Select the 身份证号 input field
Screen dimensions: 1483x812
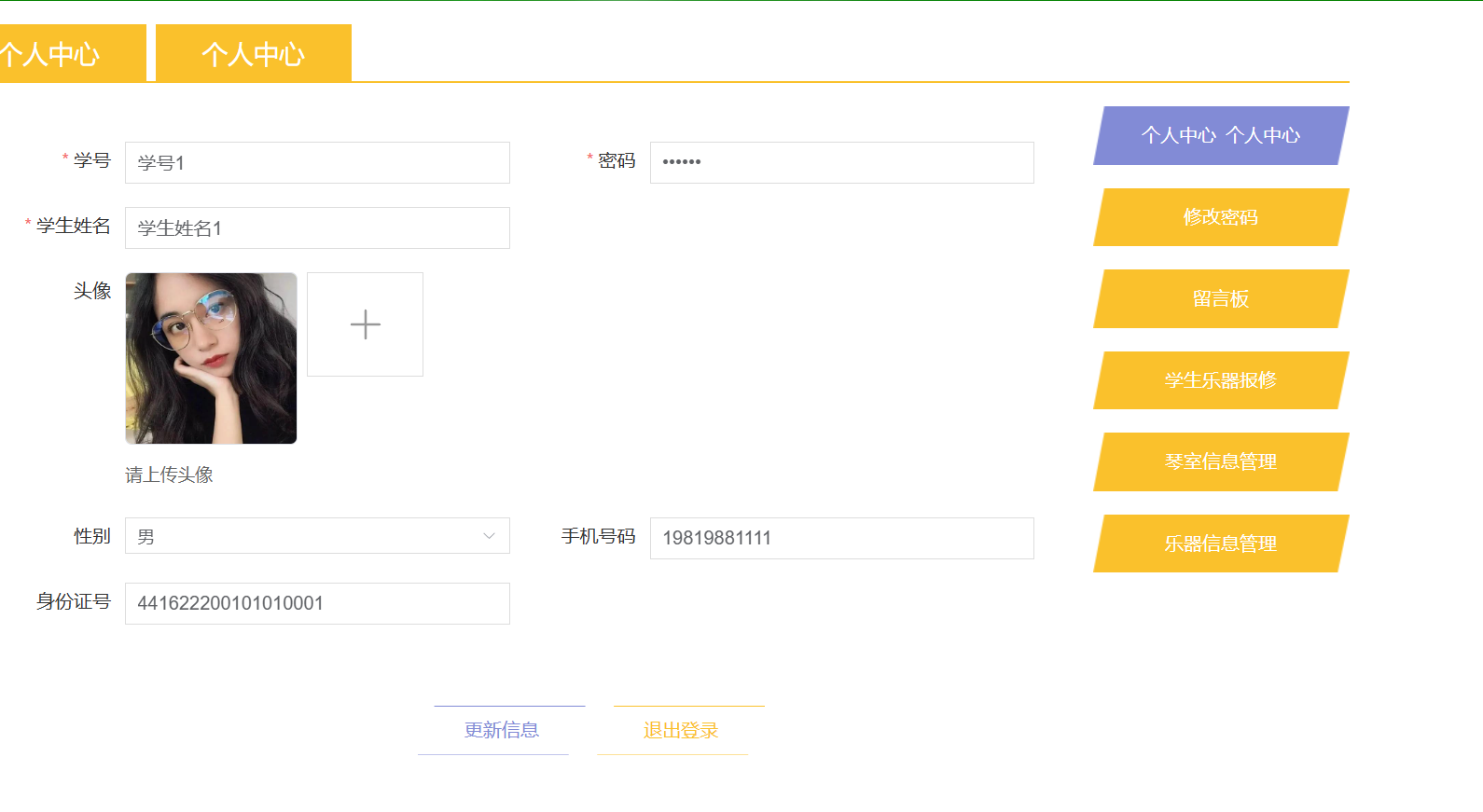coord(317,603)
